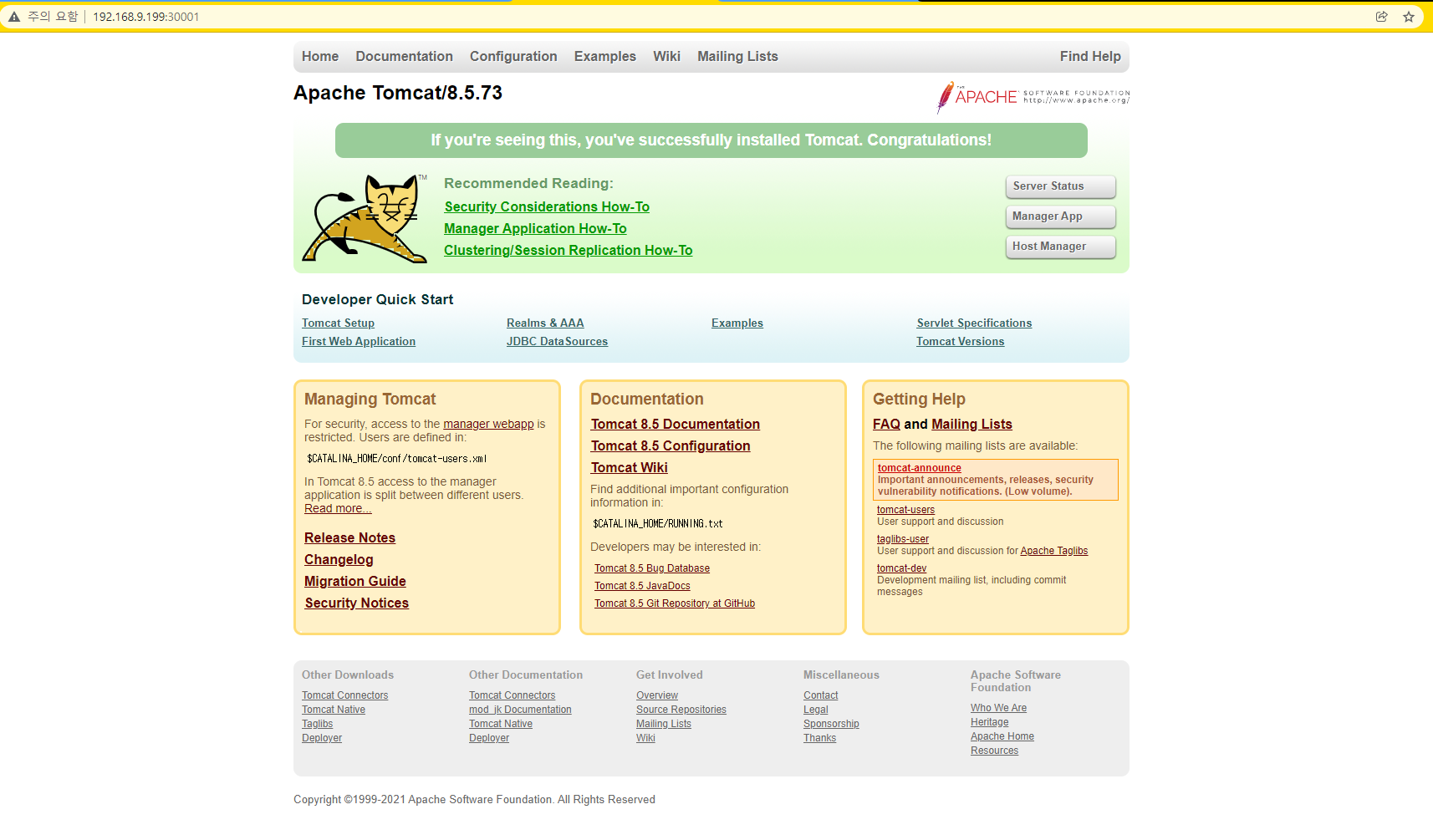The image size is (1433, 840).
Task: Click the Host Manager button
Action: tap(1060, 247)
